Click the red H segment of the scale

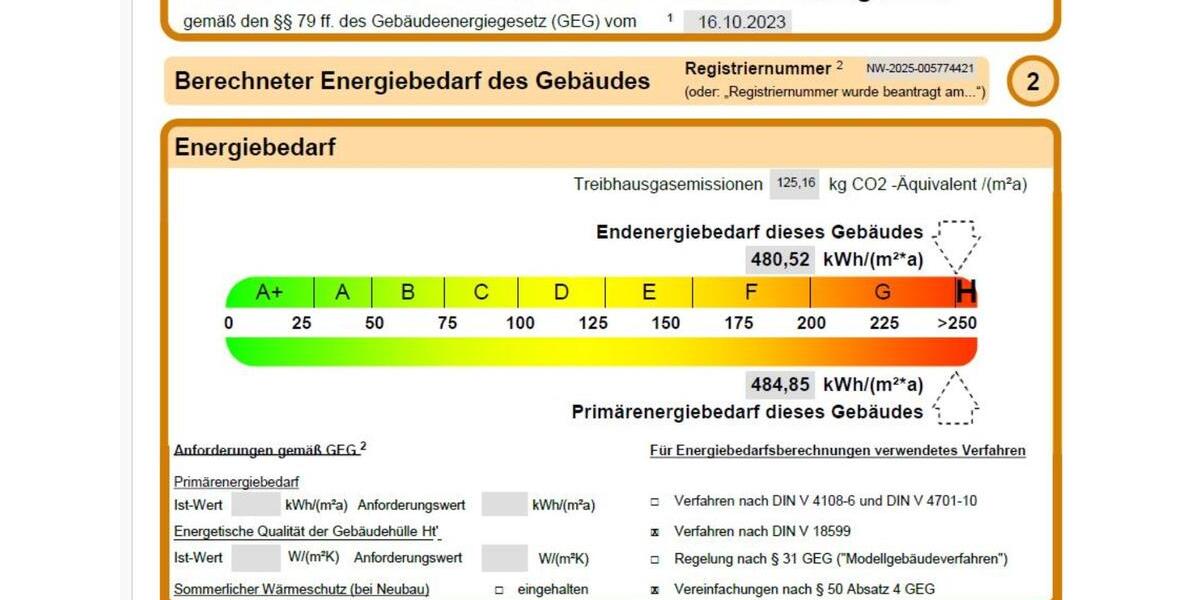(965, 293)
